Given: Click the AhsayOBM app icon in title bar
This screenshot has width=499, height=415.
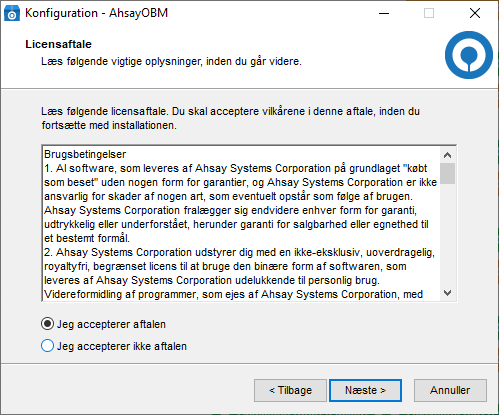Looking at the screenshot, I should tap(12, 13).
